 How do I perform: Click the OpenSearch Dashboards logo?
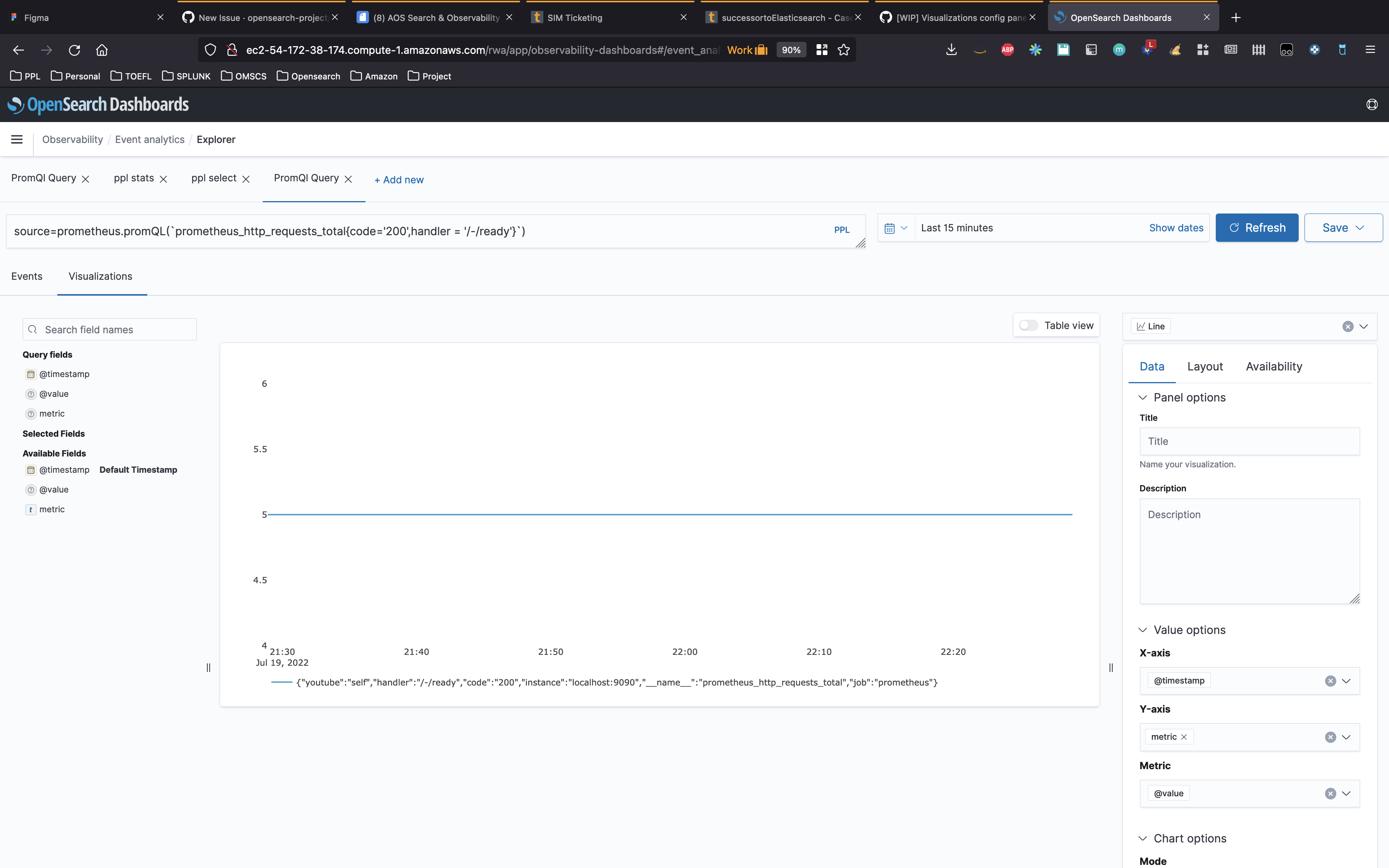[x=98, y=105]
